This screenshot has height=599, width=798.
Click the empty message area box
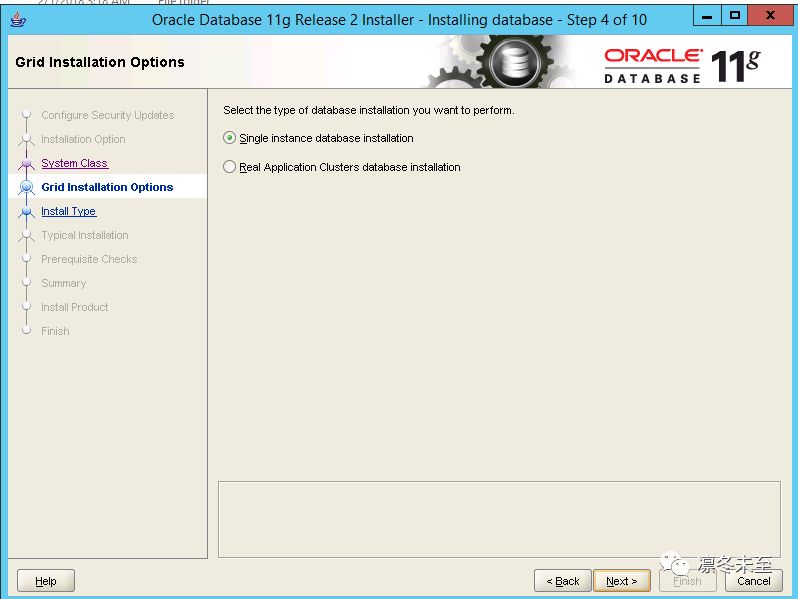coord(499,519)
